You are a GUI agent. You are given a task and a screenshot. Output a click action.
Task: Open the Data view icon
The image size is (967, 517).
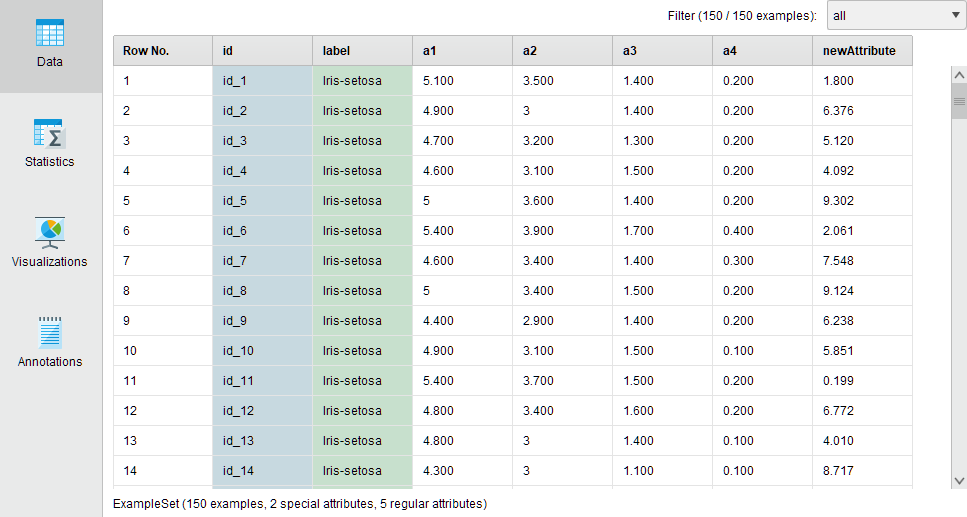click(x=50, y=34)
